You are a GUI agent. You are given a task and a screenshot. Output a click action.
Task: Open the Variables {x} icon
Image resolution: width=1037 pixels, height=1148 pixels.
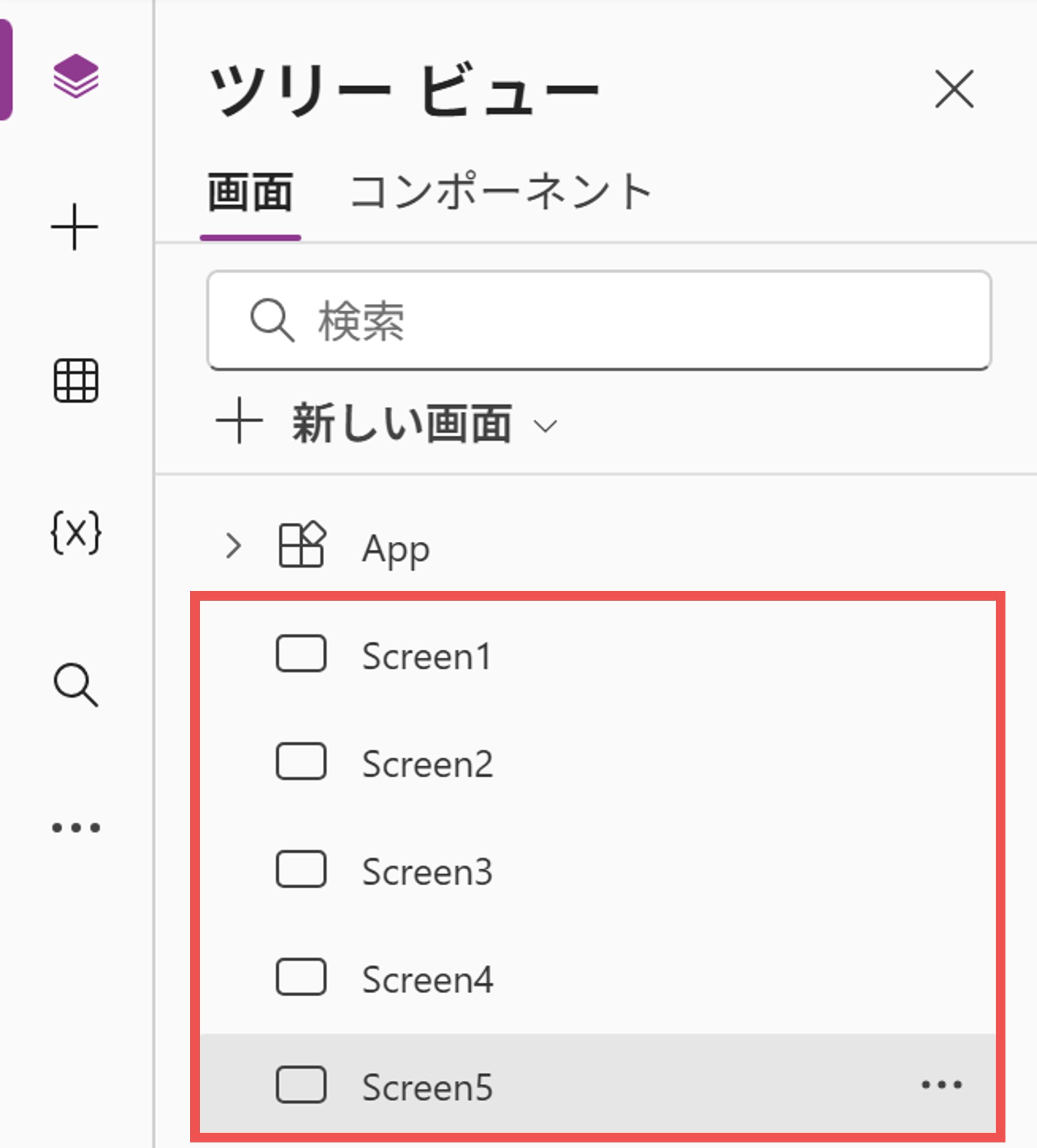pyautogui.click(x=76, y=533)
